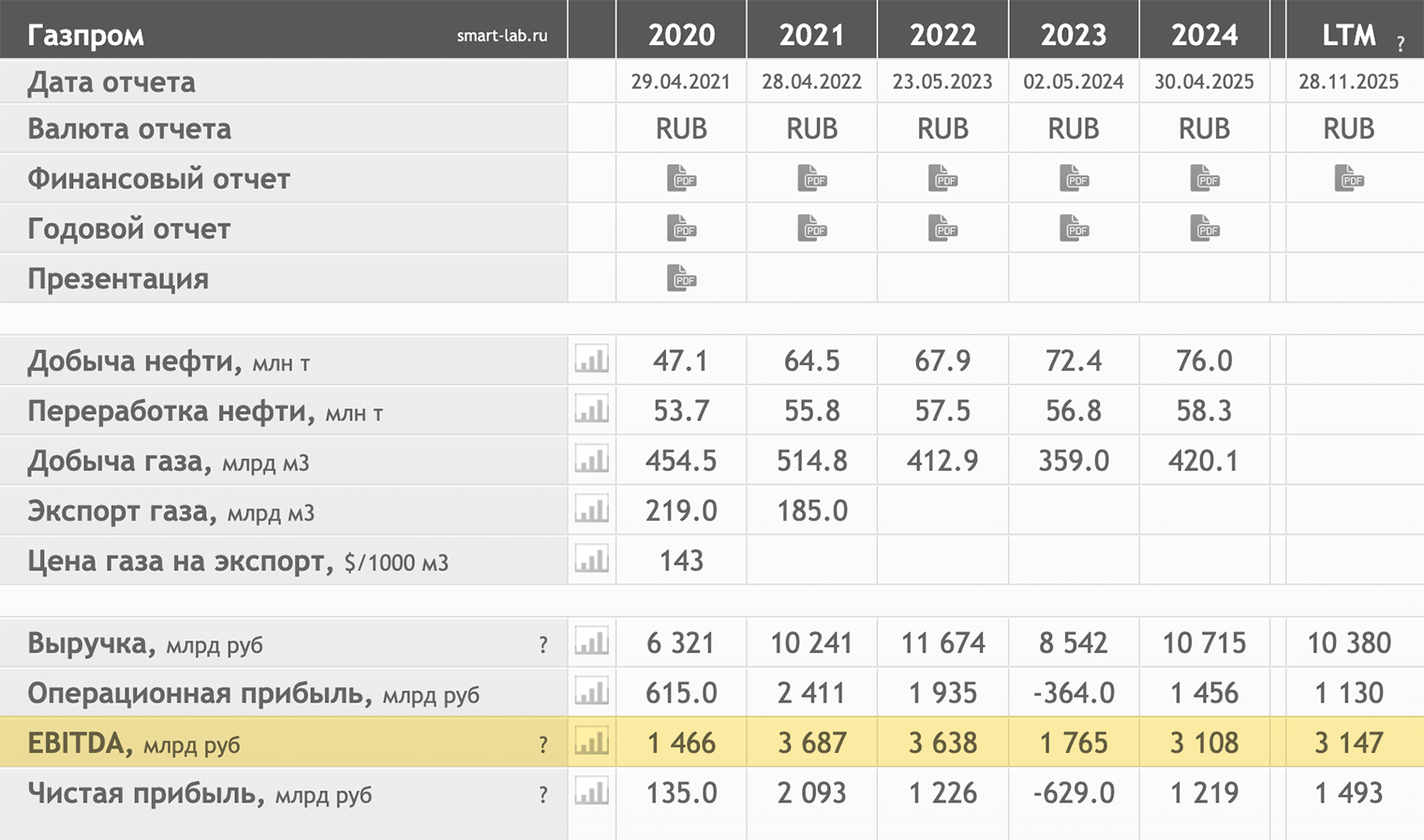This screenshot has height=840, width=1424.
Task: Click the Валюта отчета row label
Action: [129, 129]
